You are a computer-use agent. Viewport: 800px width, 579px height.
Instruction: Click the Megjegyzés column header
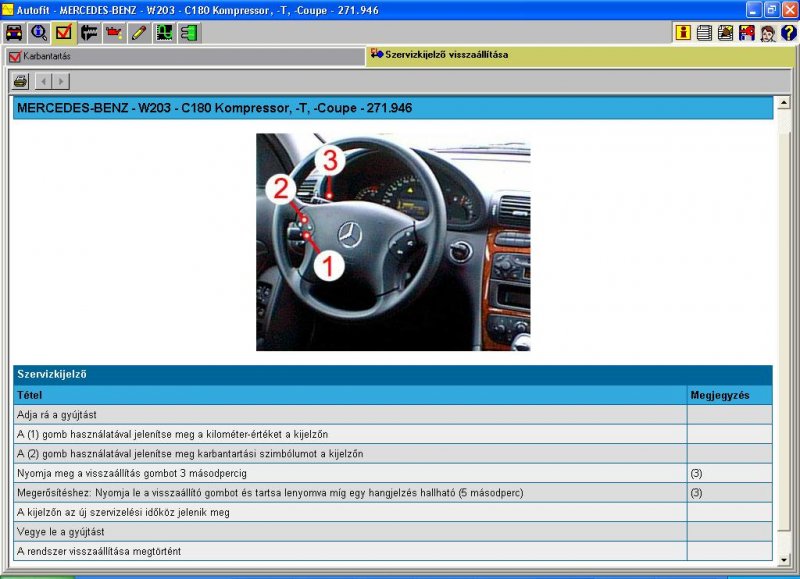point(730,395)
